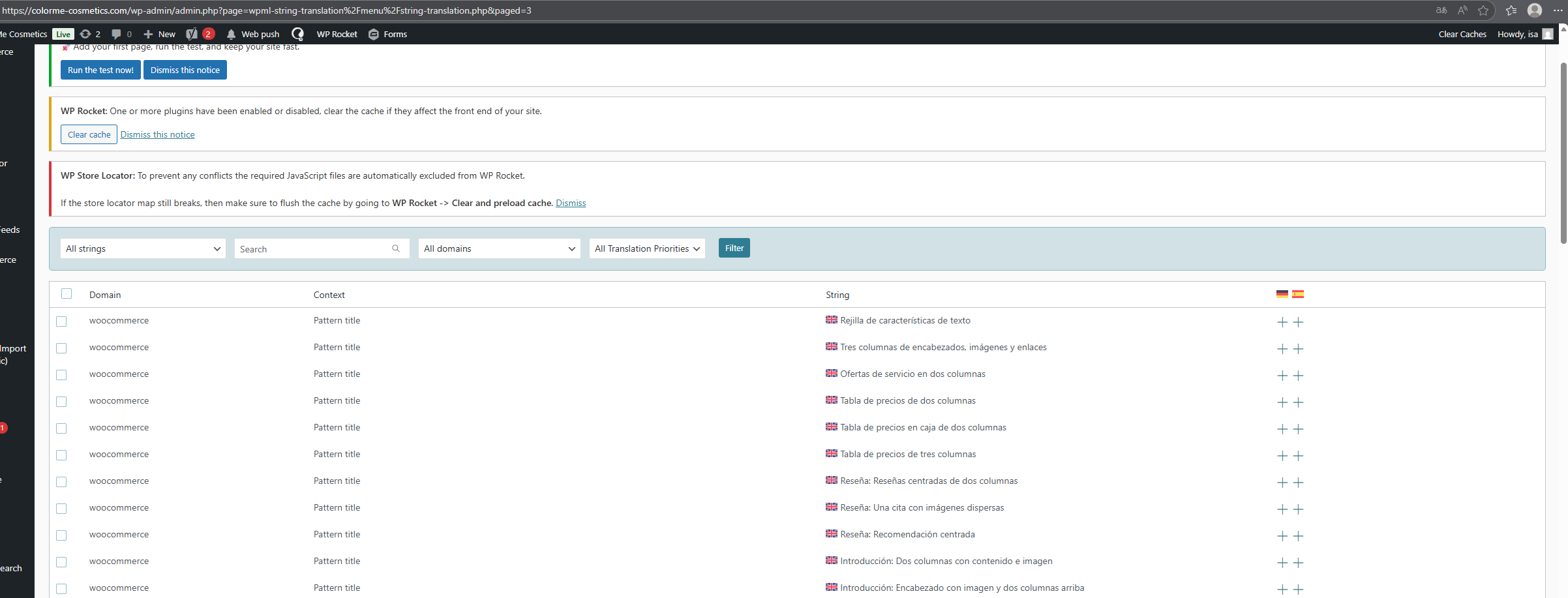Add Spanish translation for Tabla de precios en caja
Viewport: 1568px width, 598px height.
click(x=1298, y=429)
